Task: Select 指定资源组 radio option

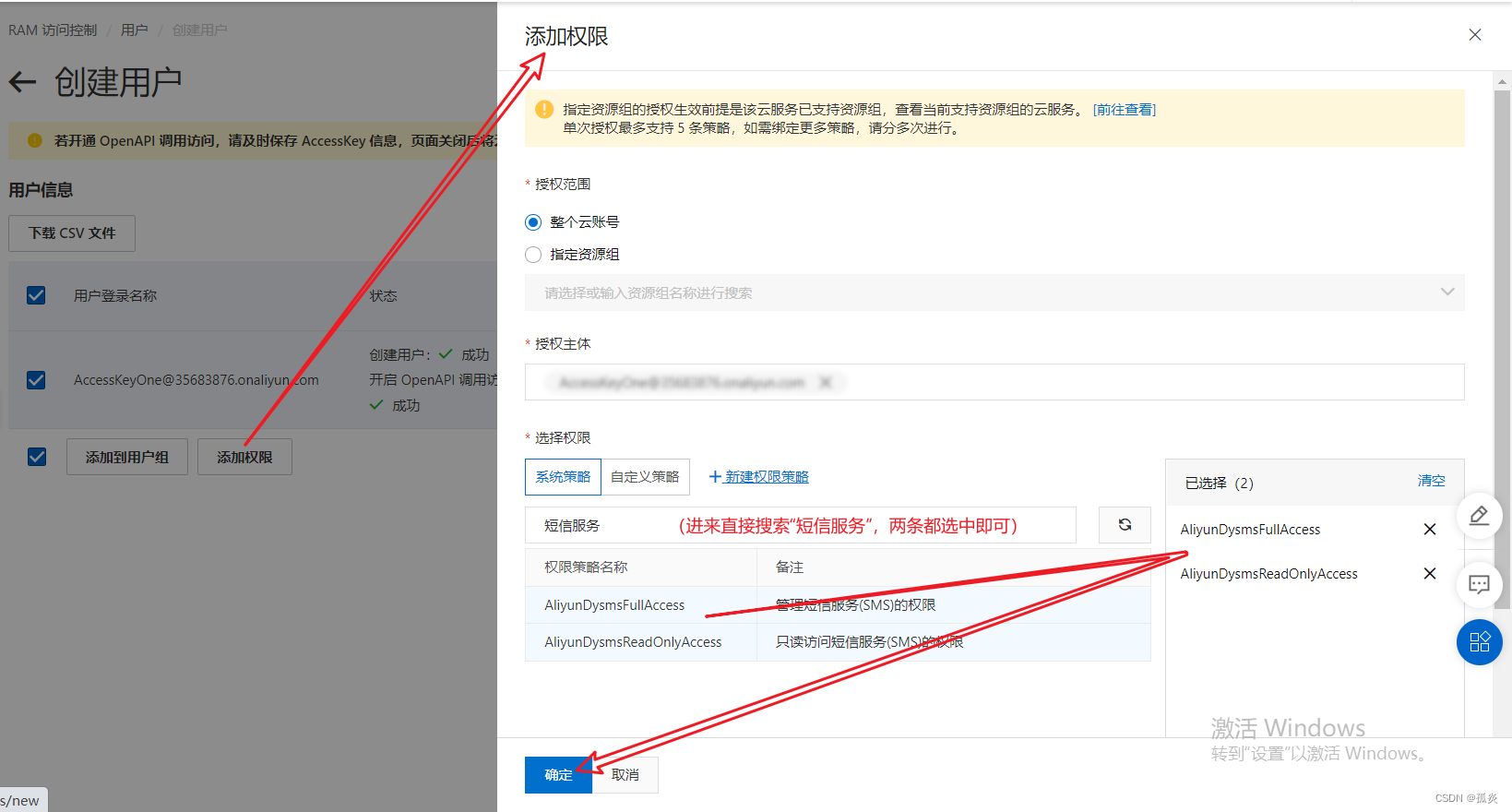Action: pos(533,255)
